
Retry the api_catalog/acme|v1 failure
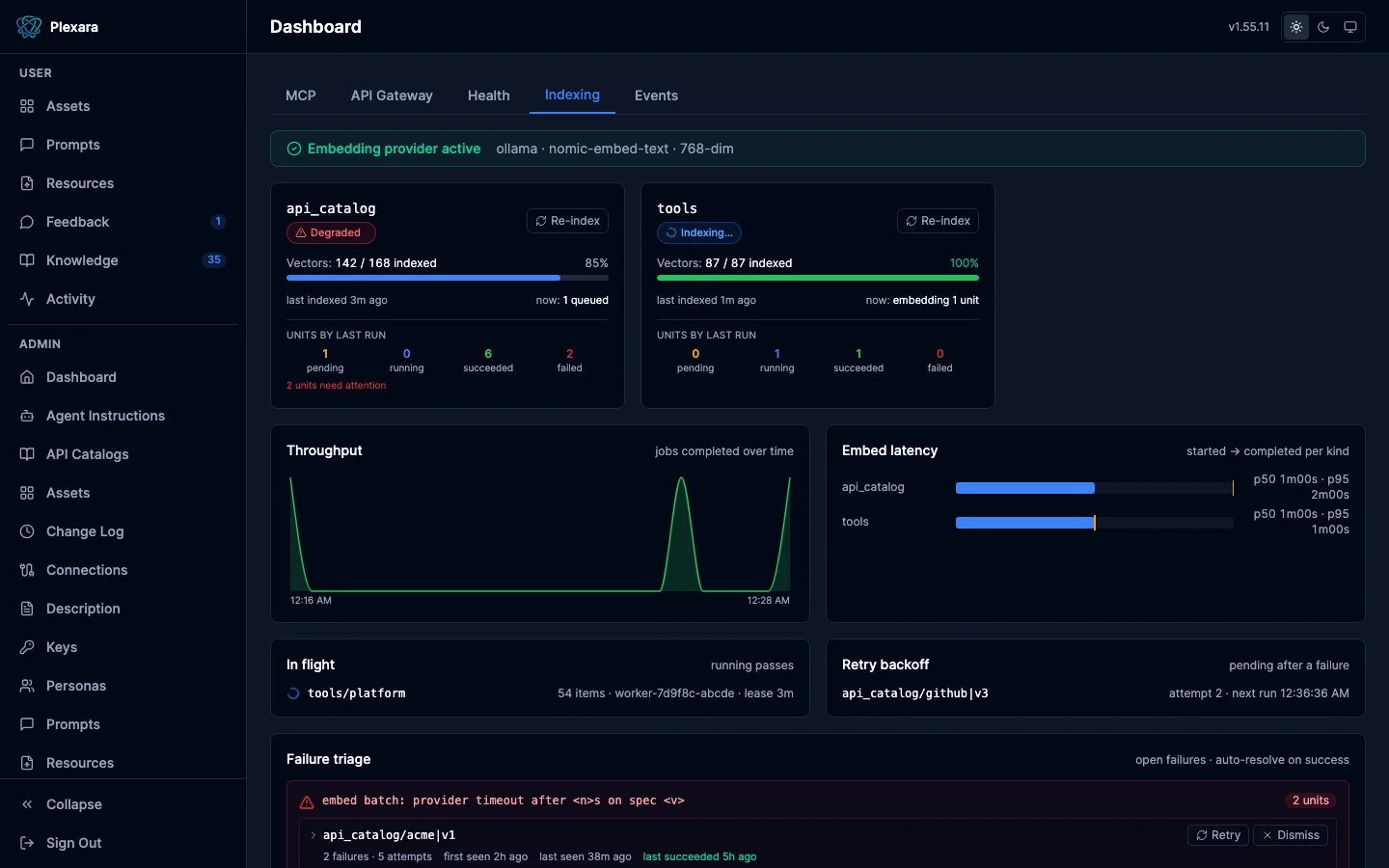pyautogui.click(x=1218, y=835)
